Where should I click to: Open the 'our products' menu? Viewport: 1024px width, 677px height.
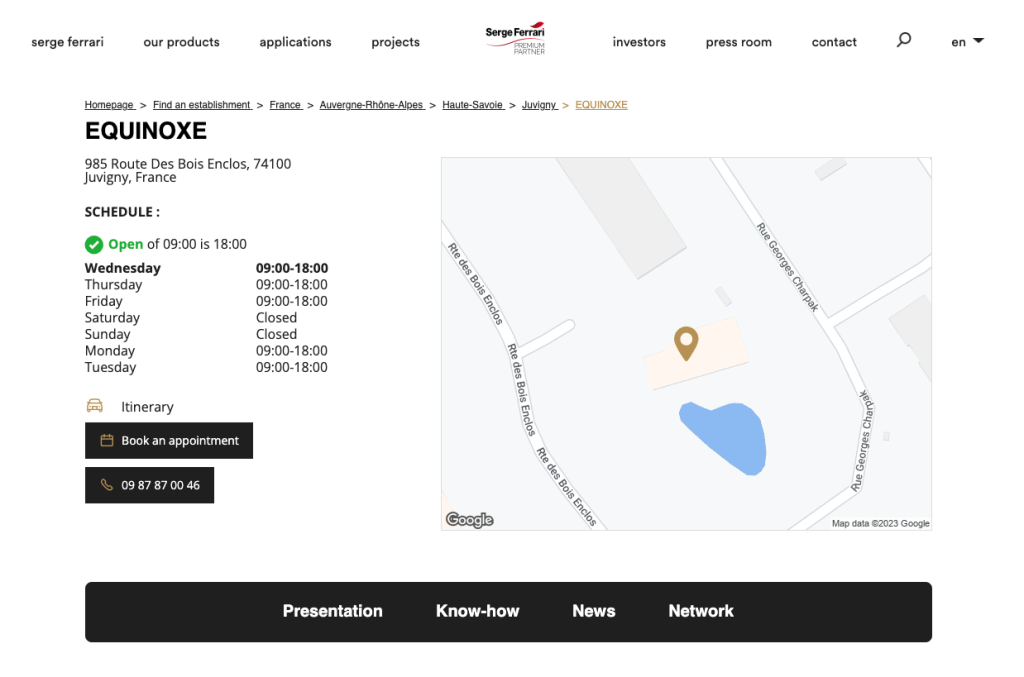pos(182,42)
